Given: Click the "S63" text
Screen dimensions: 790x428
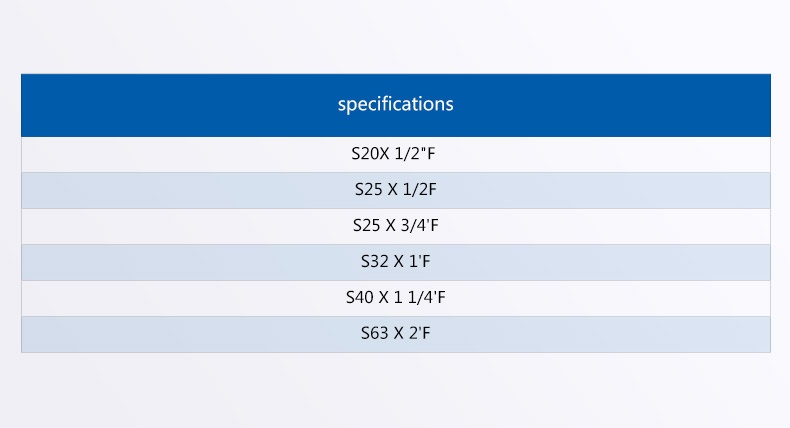Looking at the screenshot, I should click(x=375, y=333).
